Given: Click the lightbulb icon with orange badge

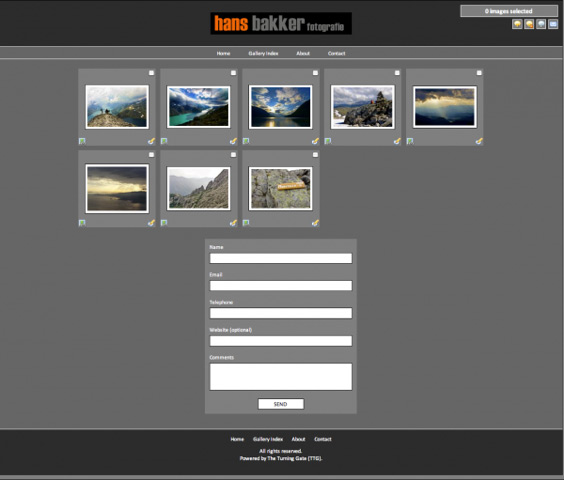Looking at the screenshot, I should pyautogui.click(x=529, y=24).
